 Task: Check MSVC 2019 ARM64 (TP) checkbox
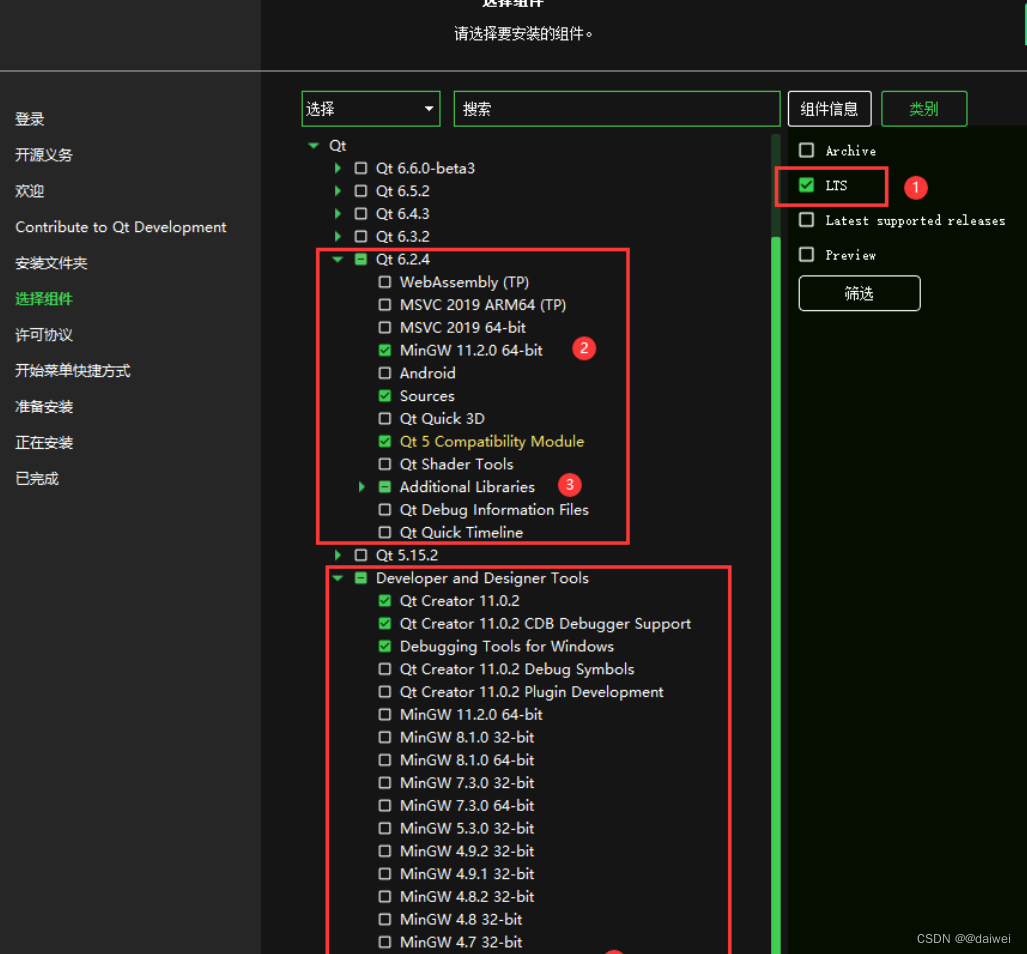pyautogui.click(x=385, y=305)
